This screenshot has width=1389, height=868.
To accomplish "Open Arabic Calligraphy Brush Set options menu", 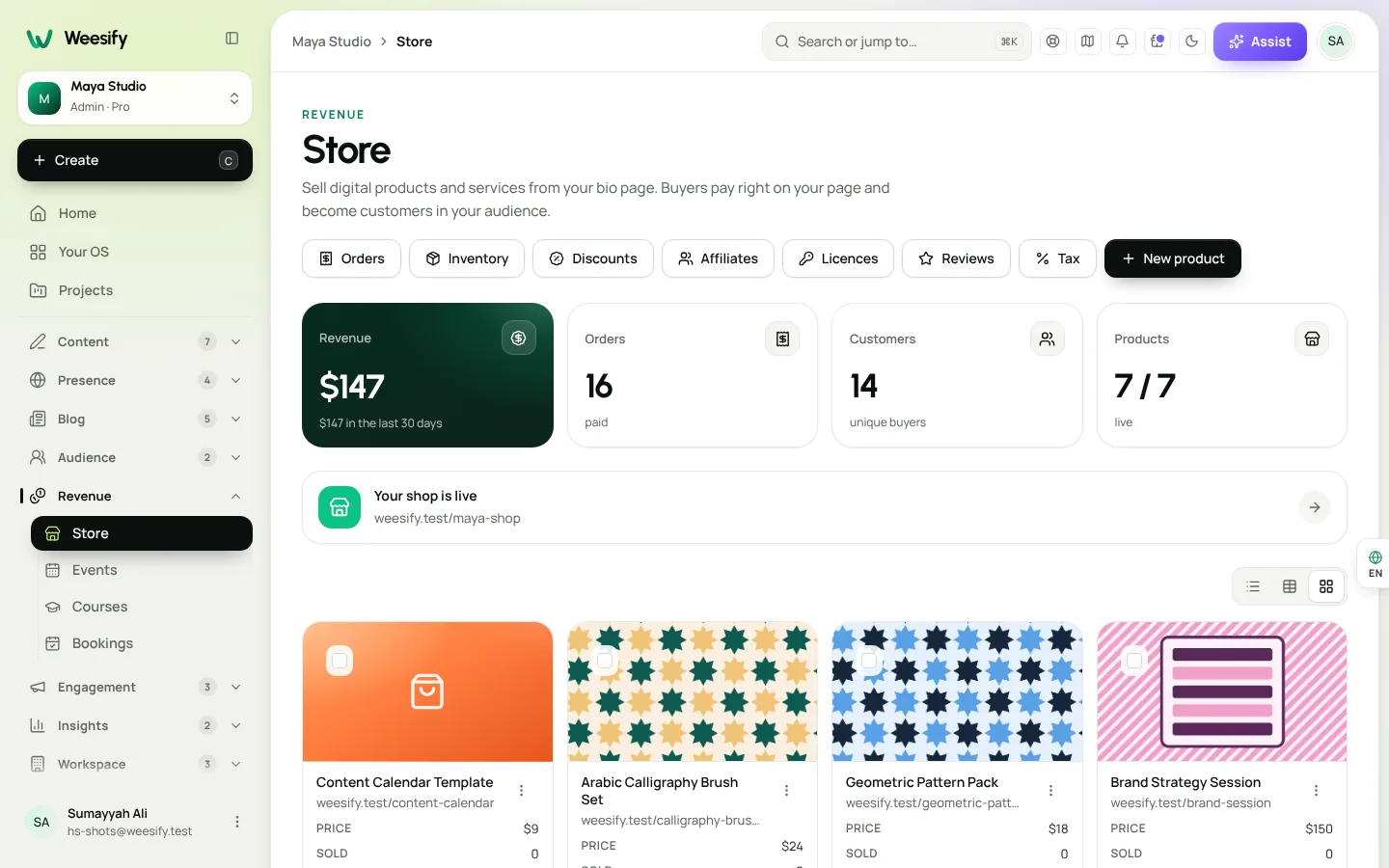I will click(786, 791).
